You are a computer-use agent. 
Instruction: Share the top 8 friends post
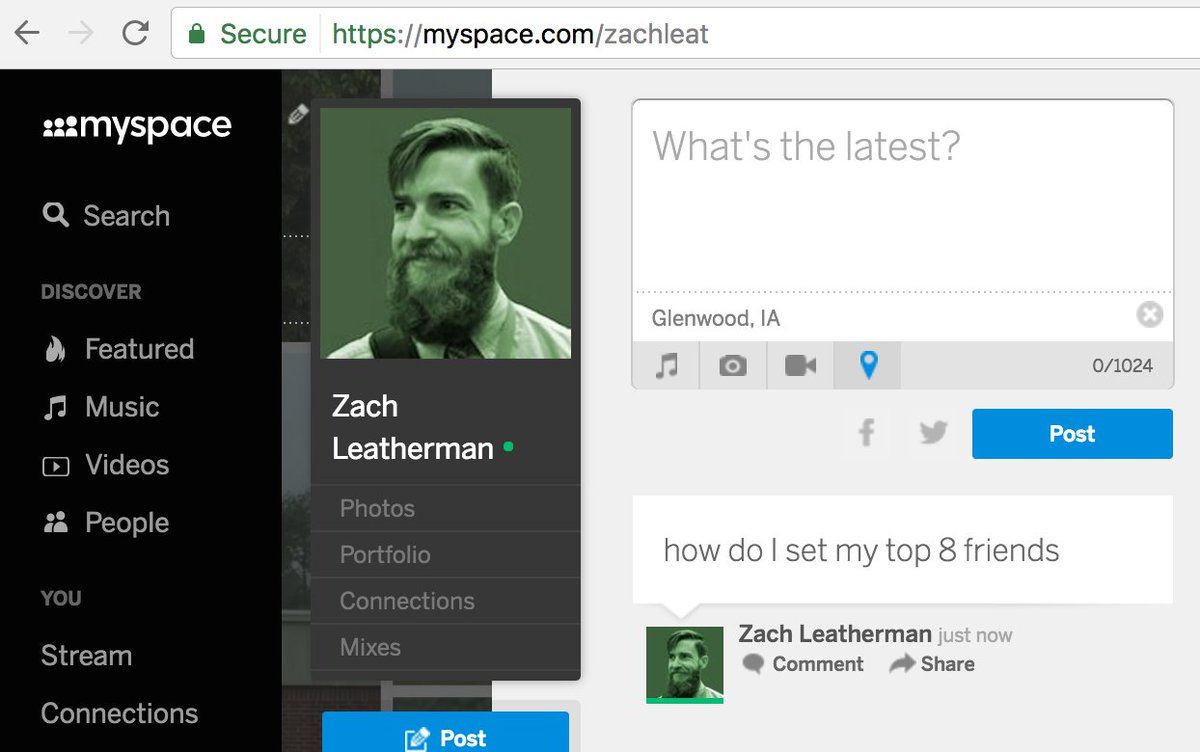pos(932,664)
